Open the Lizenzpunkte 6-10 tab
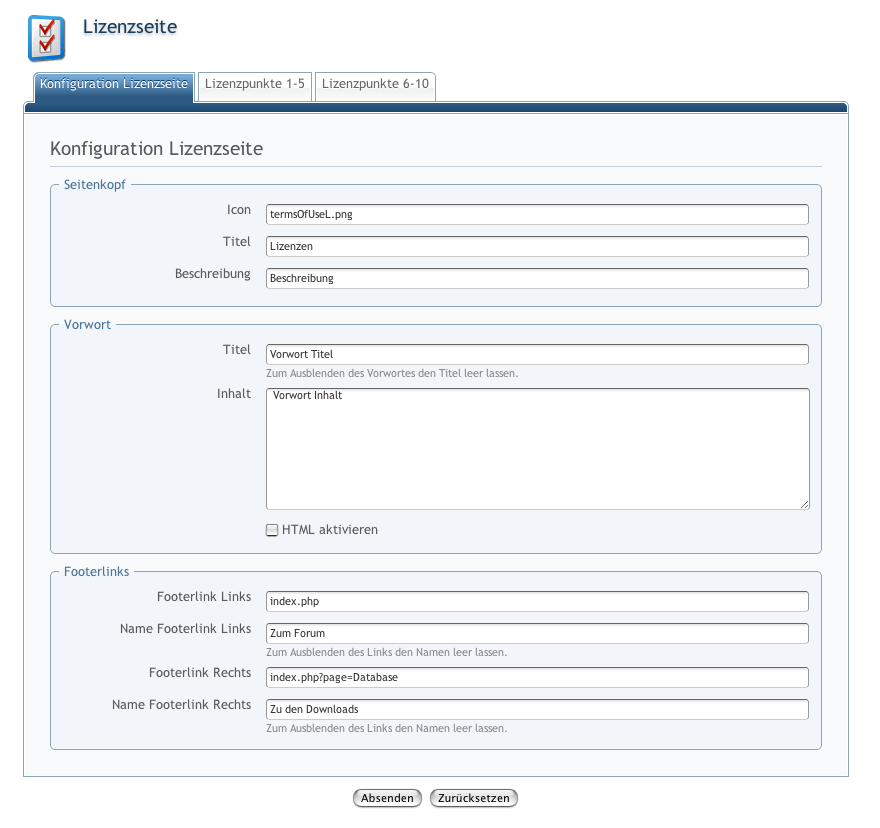Image resolution: width=880 pixels, height=828 pixels. (x=375, y=85)
